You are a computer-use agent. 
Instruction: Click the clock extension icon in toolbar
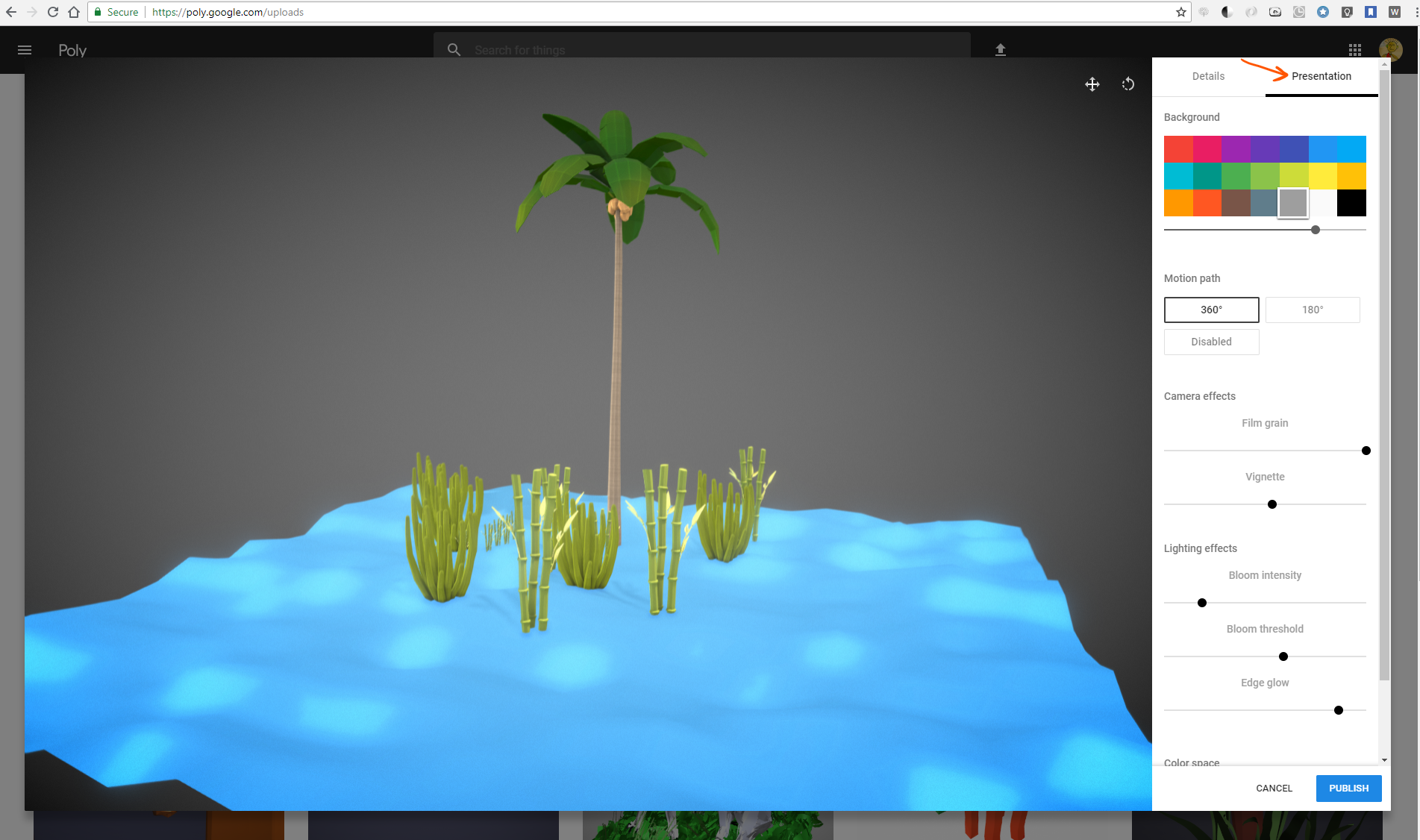1299,12
